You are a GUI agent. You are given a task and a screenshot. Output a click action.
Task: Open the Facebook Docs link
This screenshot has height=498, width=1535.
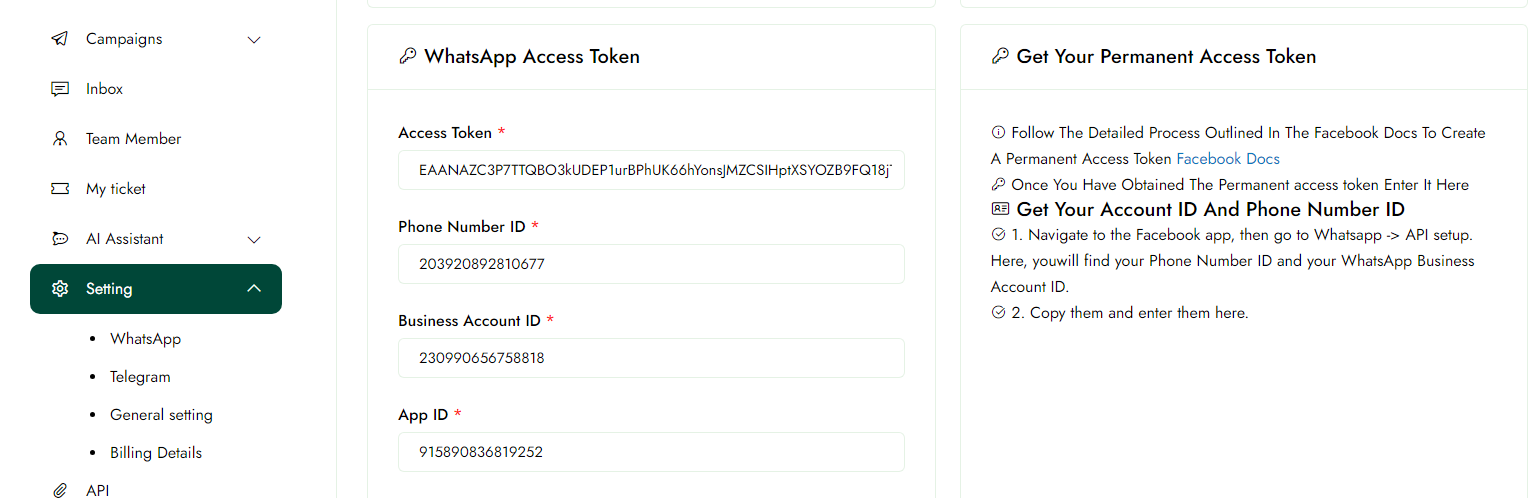pyautogui.click(x=1227, y=159)
